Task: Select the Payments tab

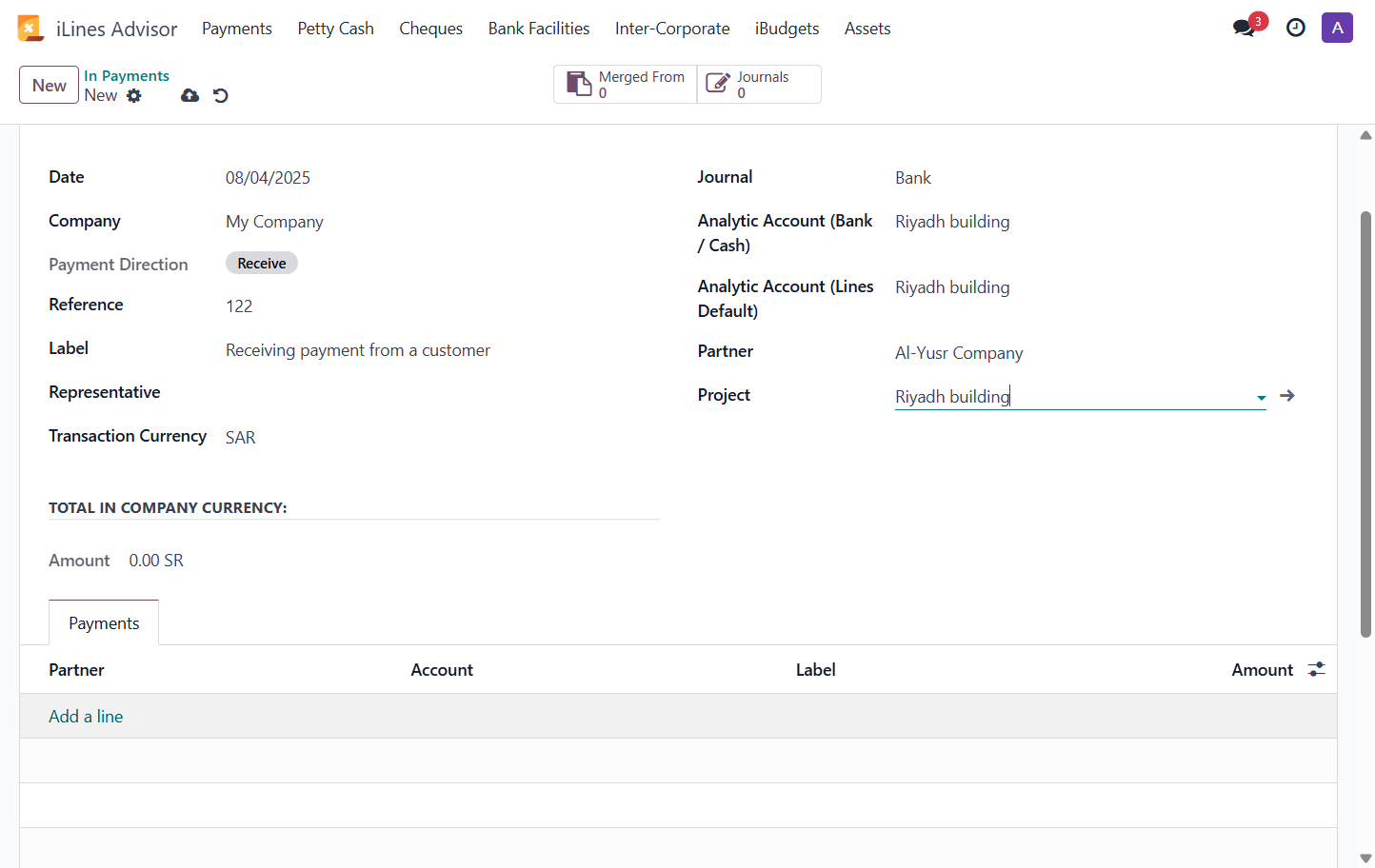Action: [x=104, y=622]
